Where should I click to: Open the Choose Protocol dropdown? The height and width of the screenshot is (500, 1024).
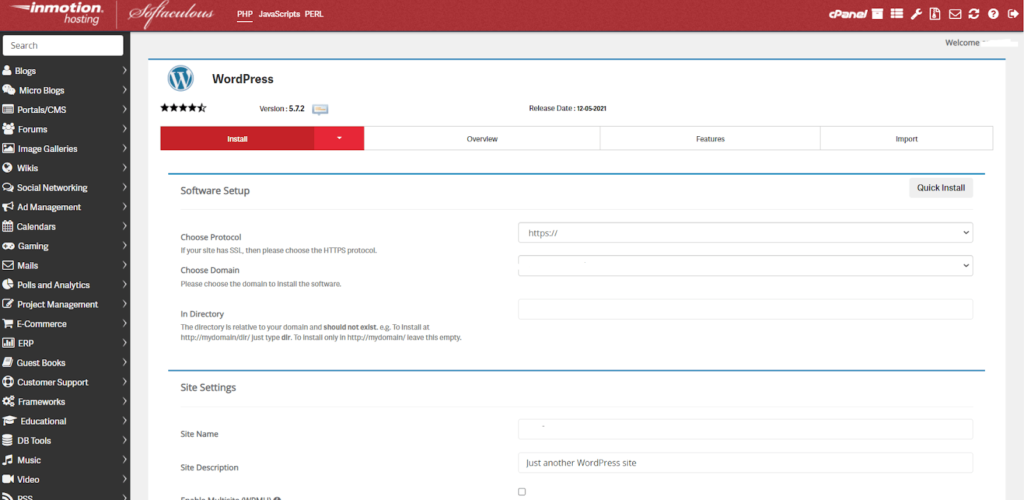pos(745,233)
